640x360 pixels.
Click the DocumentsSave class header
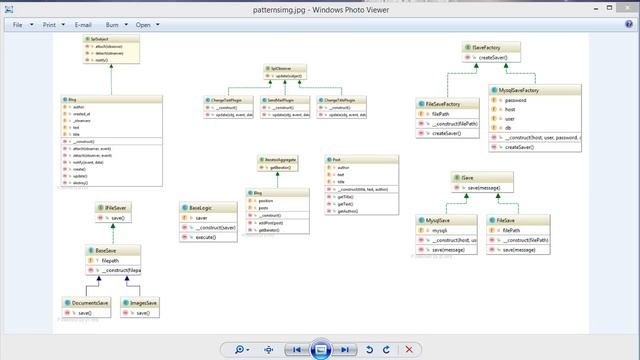(86, 303)
